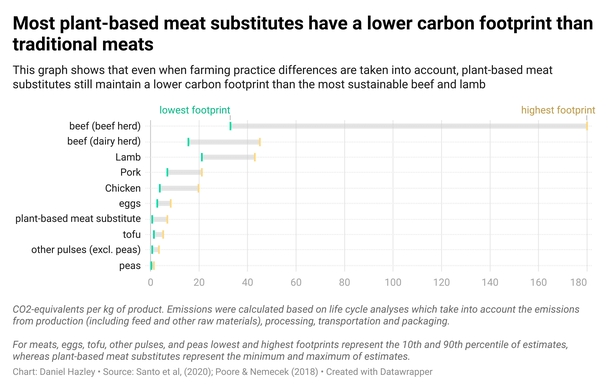Click the 'other pulses (excl. peas)' row label
This screenshot has height=390, width=614.
86,249
